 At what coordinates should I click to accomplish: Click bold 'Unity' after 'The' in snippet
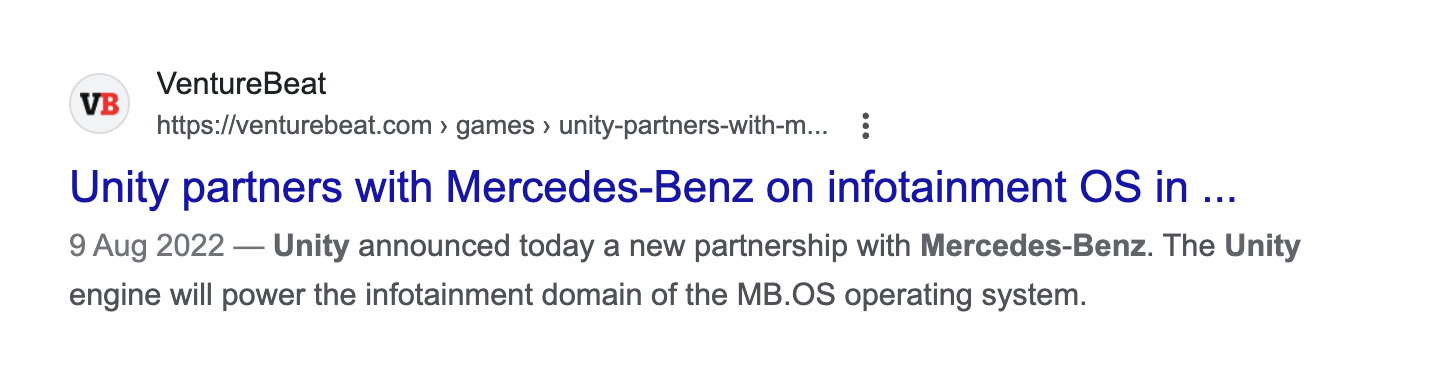click(1263, 247)
